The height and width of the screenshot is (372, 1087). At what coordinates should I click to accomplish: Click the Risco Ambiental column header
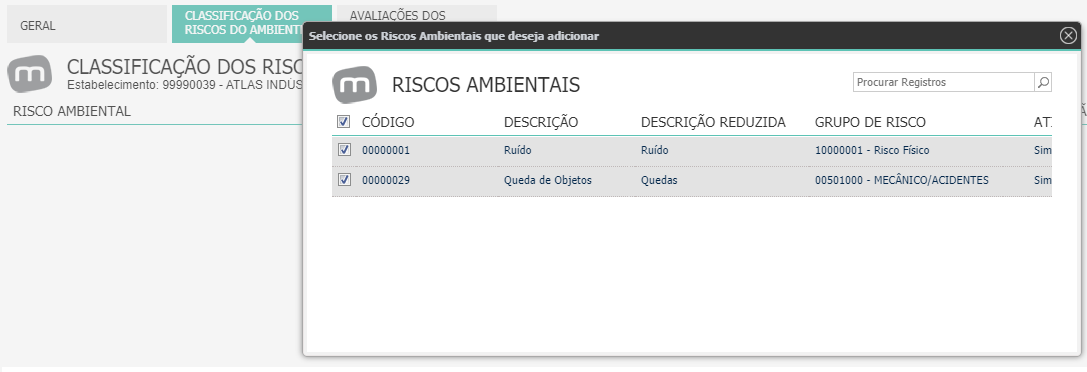click(72, 111)
